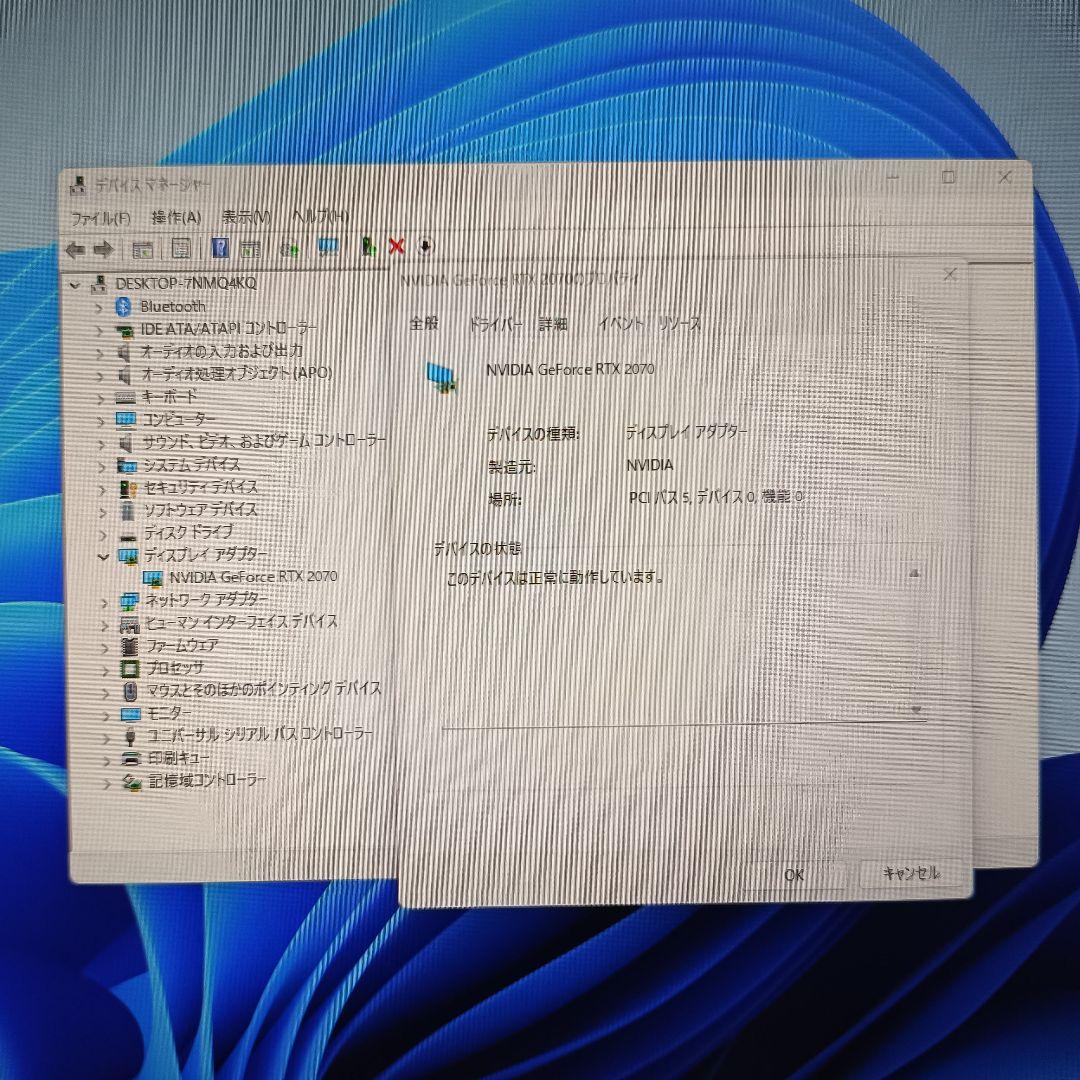The height and width of the screenshot is (1080, 1080).
Task: Select the モニター icon
Action: click(130, 714)
